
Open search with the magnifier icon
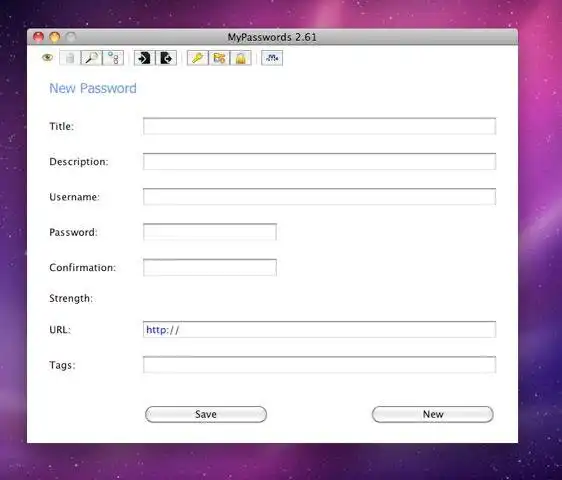[x=91, y=58]
